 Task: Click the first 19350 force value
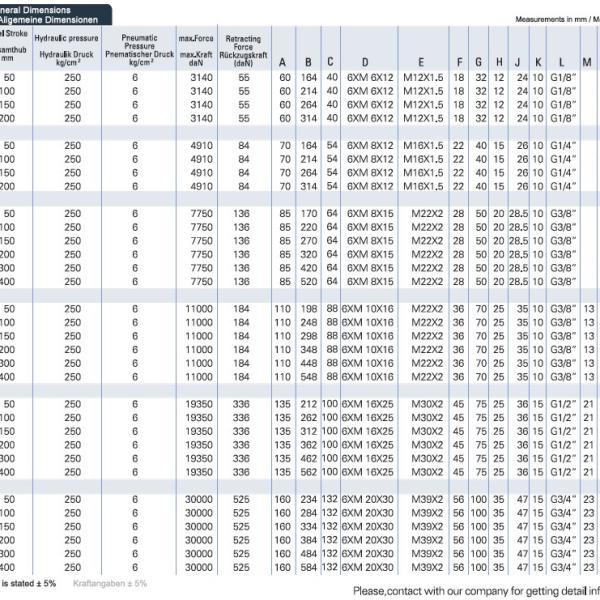[x=199, y=404]
